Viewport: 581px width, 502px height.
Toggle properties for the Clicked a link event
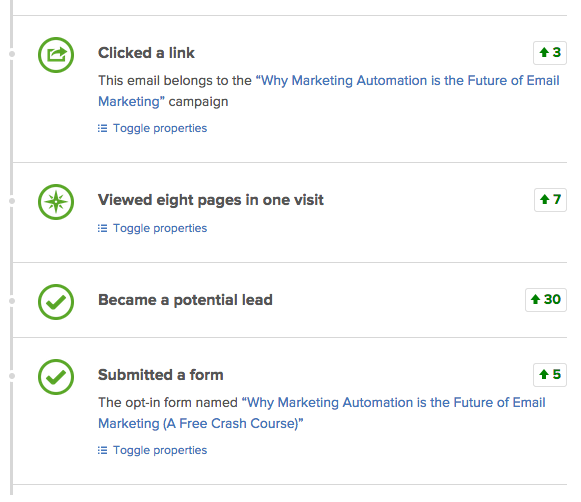click(x=160, y=128)
